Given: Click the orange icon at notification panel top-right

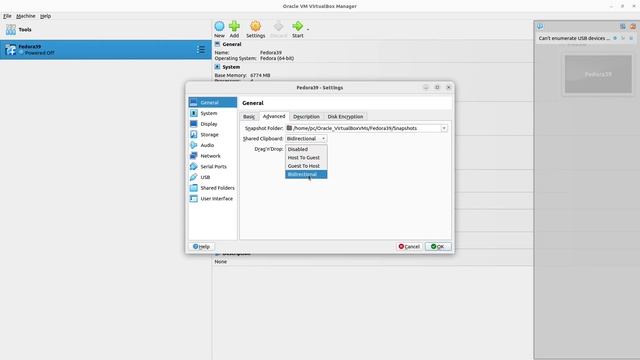Looking at the screenshot, I should coord(632,27).
